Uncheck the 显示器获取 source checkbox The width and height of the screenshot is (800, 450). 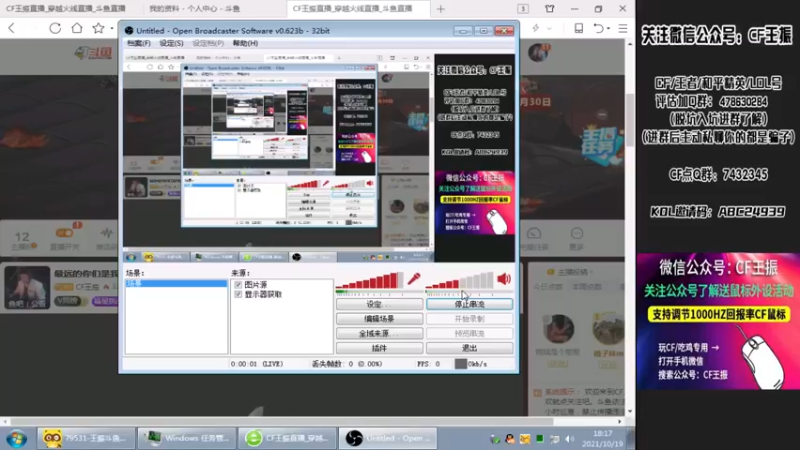(x=238, y=294)
